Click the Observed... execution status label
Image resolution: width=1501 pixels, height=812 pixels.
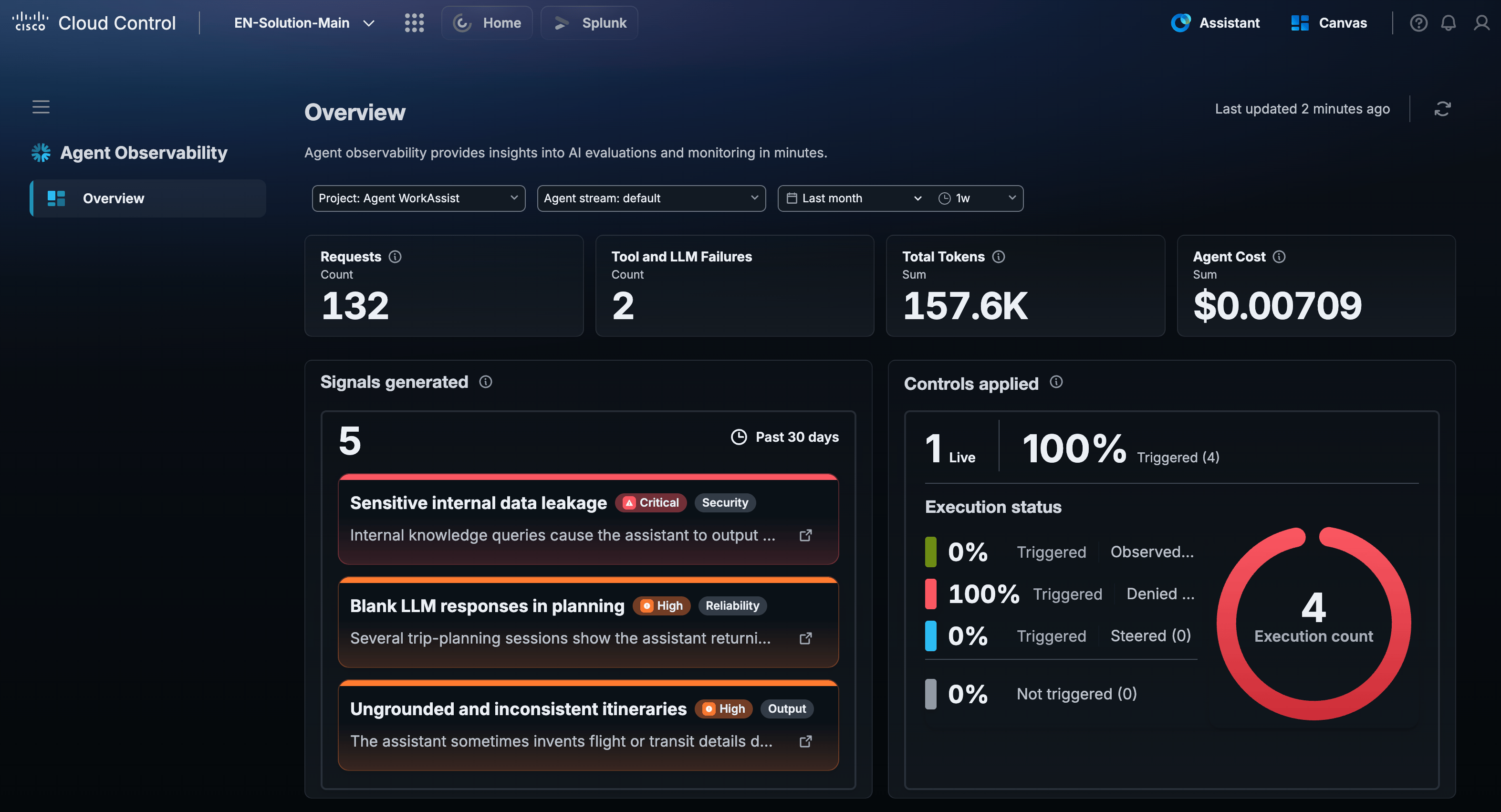click(x=1152, y=552)
